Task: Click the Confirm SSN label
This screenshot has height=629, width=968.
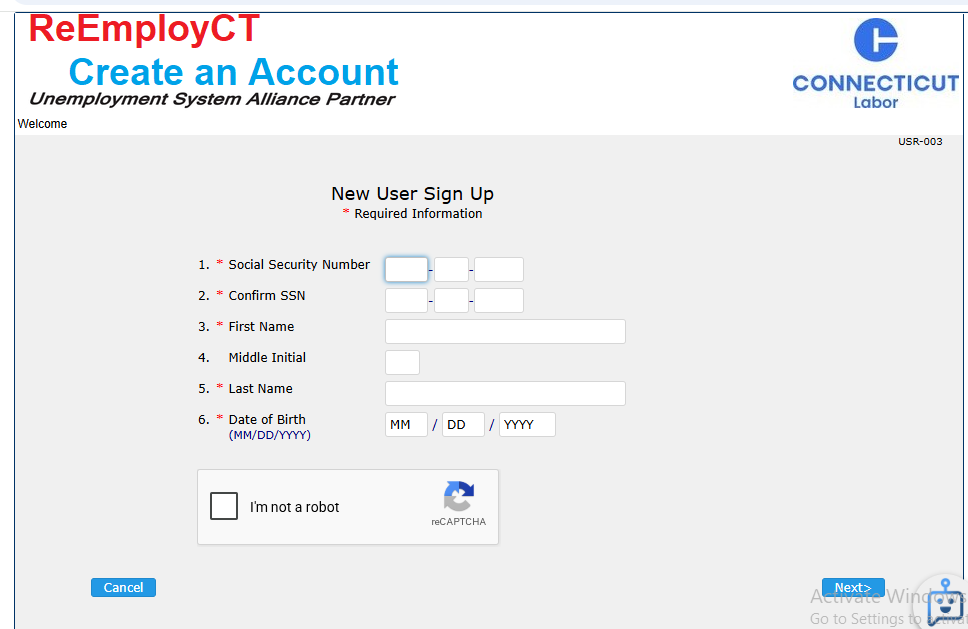Action: point(267,296)
